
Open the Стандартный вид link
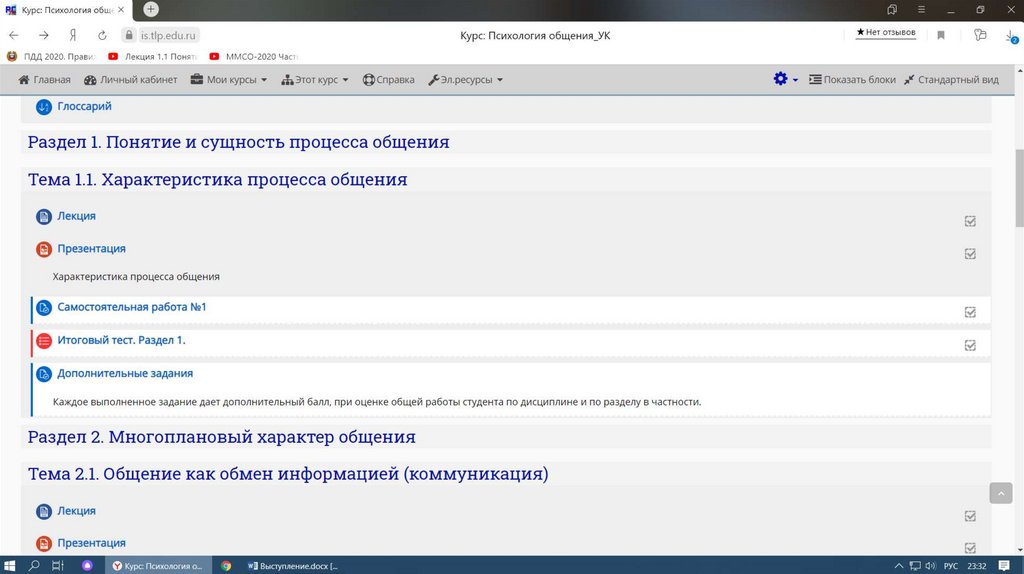click(x=950, y=80)
